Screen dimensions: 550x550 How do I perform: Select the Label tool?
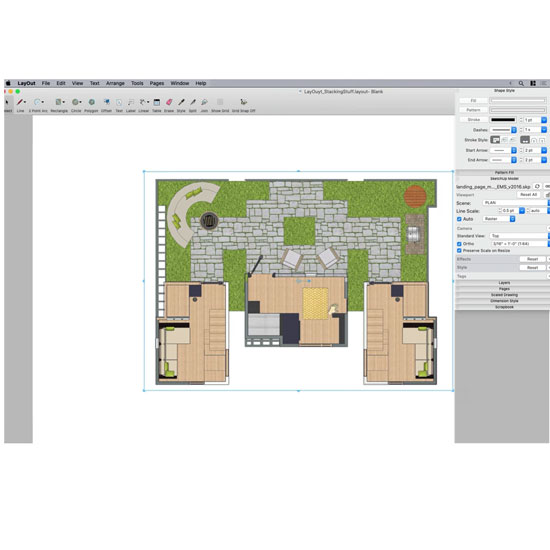point(131,102)
